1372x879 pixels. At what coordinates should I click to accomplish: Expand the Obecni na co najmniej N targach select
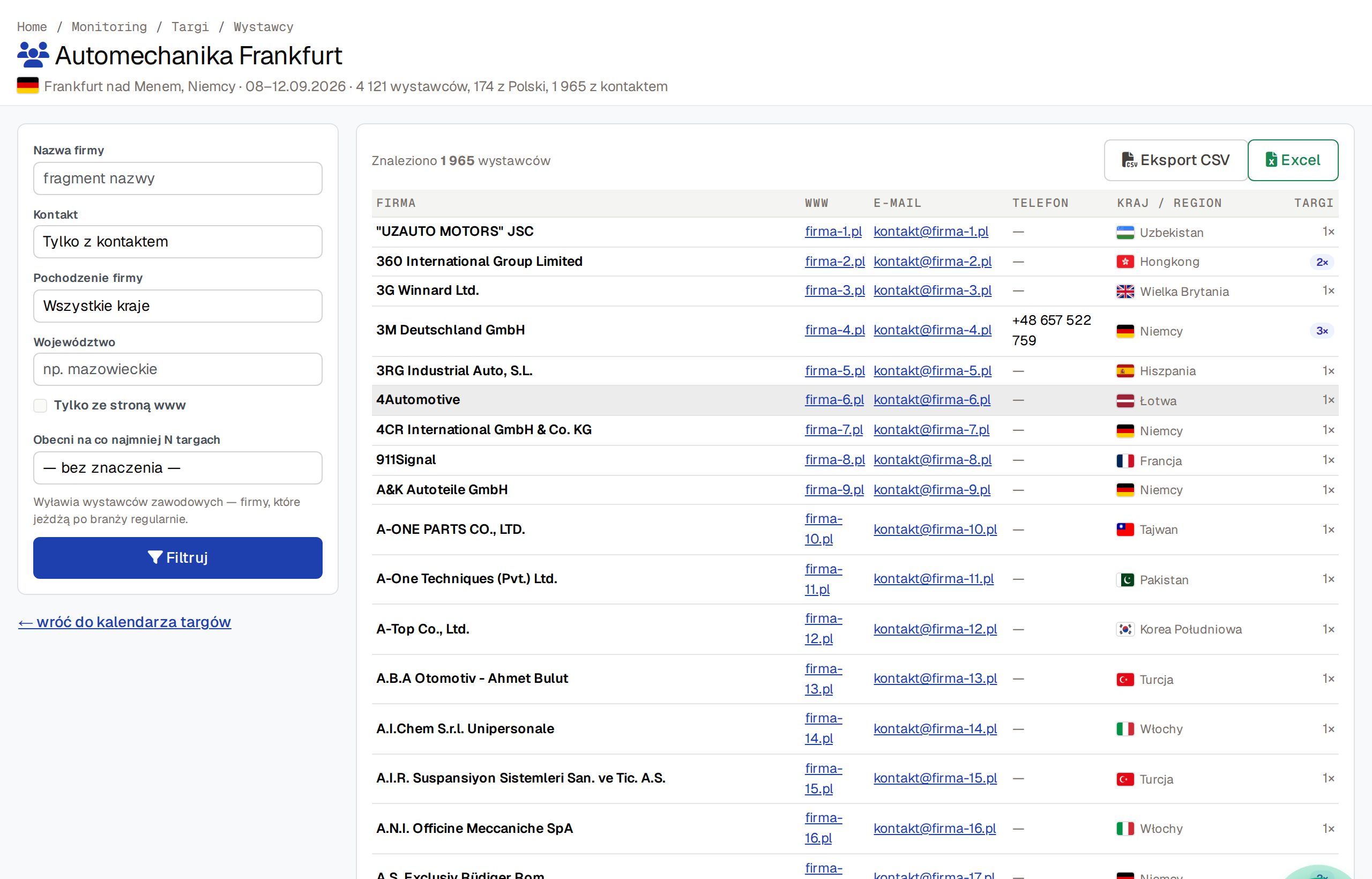(x=177, y=468)
